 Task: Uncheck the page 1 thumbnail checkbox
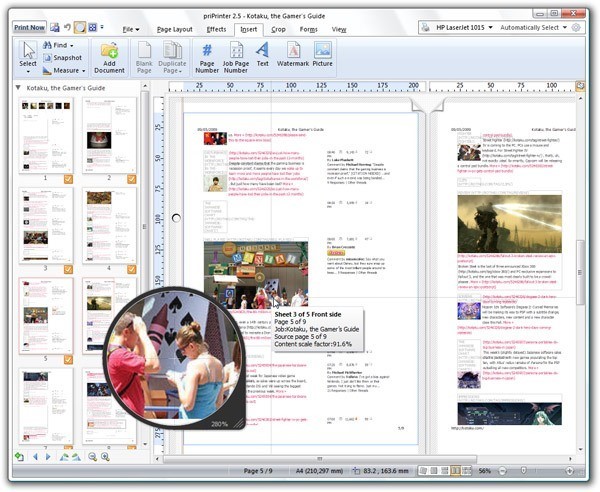coord(68,179)
